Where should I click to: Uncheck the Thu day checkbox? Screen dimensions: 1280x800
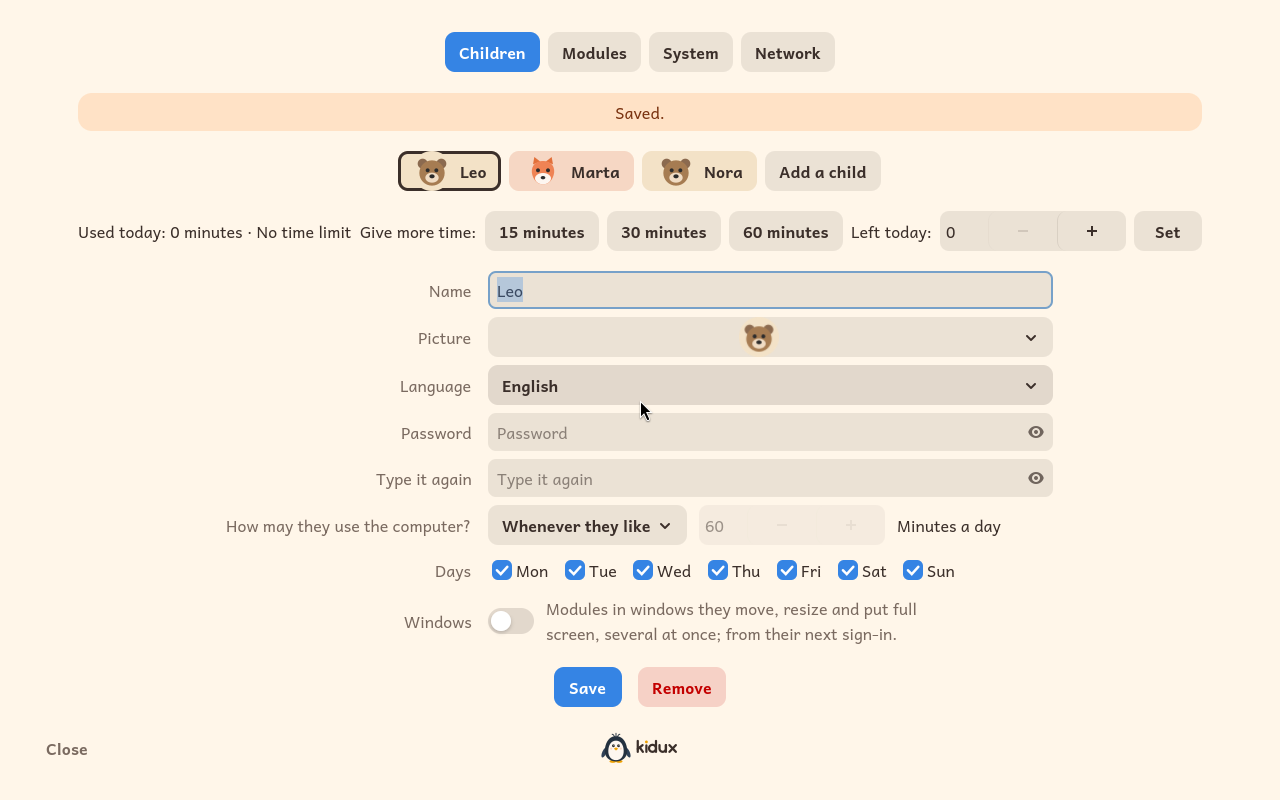718,570
